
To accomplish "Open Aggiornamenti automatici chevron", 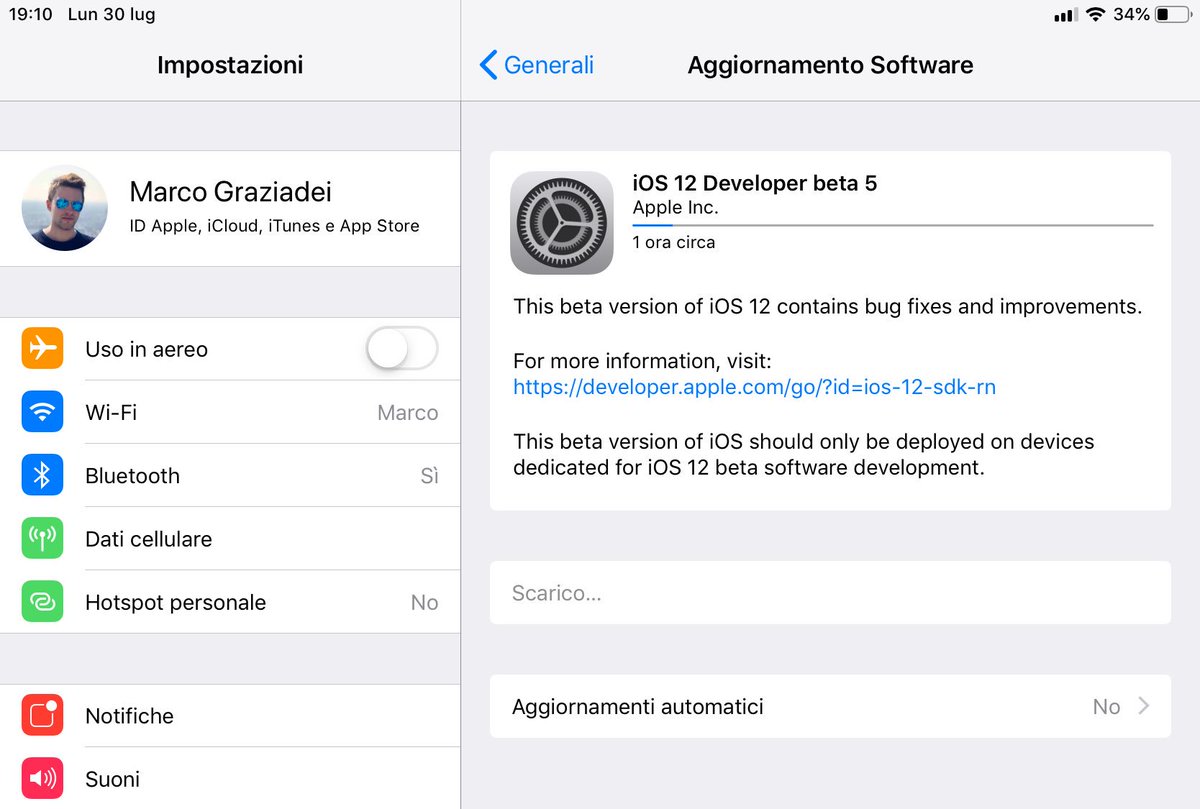I will pyautogui.click(x=1144, y=706).
